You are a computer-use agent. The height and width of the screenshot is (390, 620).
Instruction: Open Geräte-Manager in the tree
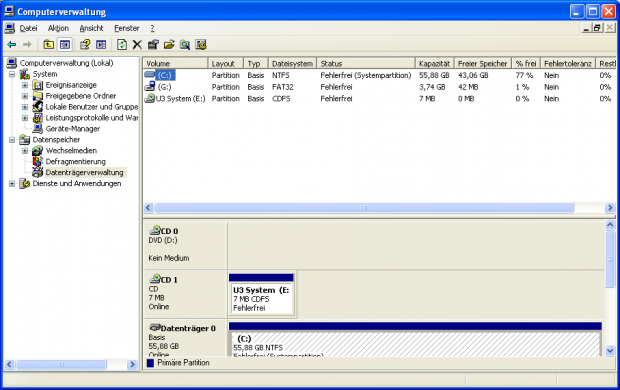pyautogui.click(x=73, y=129)
